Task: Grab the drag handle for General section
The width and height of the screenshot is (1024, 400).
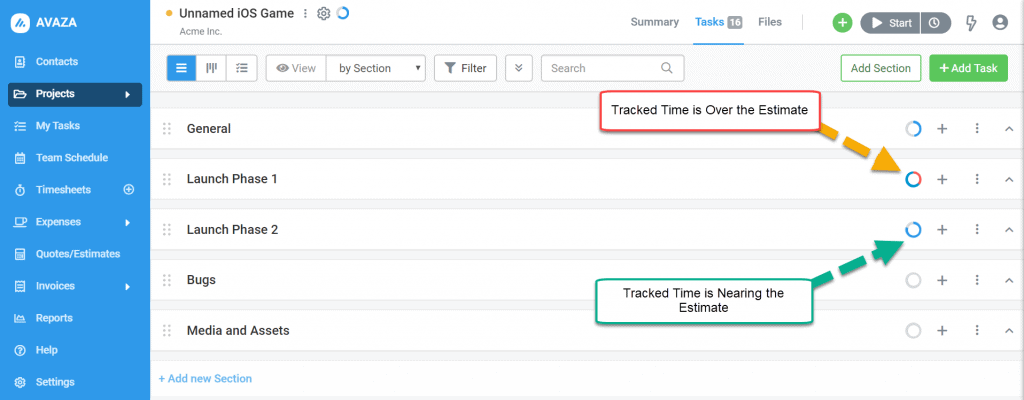Action: 167,129
